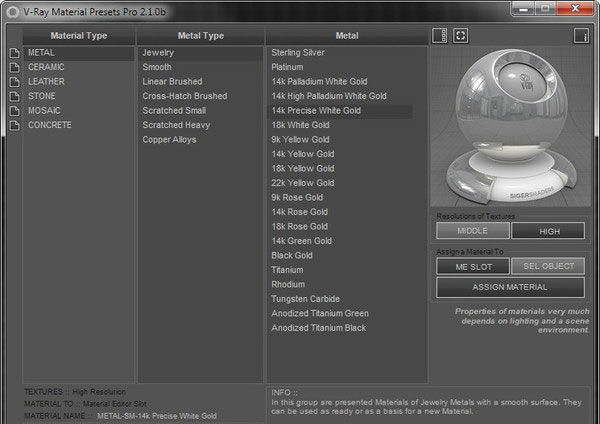The height and width of the screenshot is (424, 600).
Task: Select 14k Green Gold
Action: (x=341, y=241)
